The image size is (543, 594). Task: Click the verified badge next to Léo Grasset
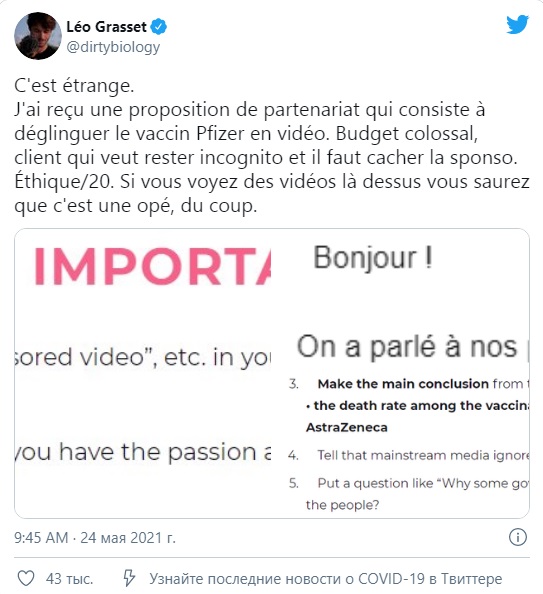(158, 27)
